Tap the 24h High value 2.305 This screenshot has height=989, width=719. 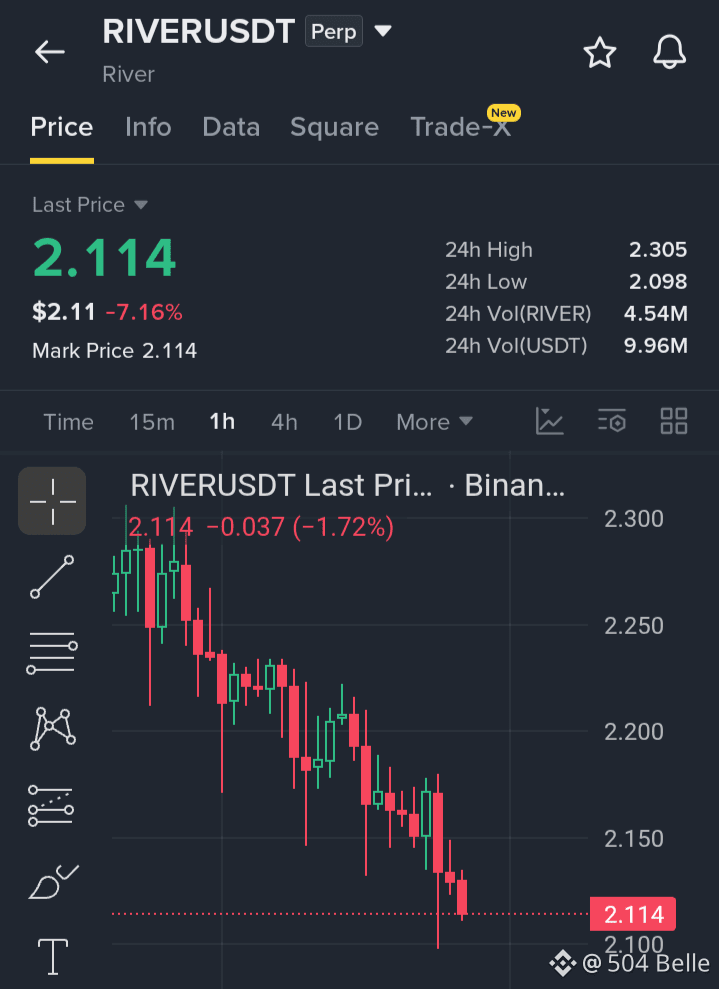pyautogui.click(x=658, y=250)
